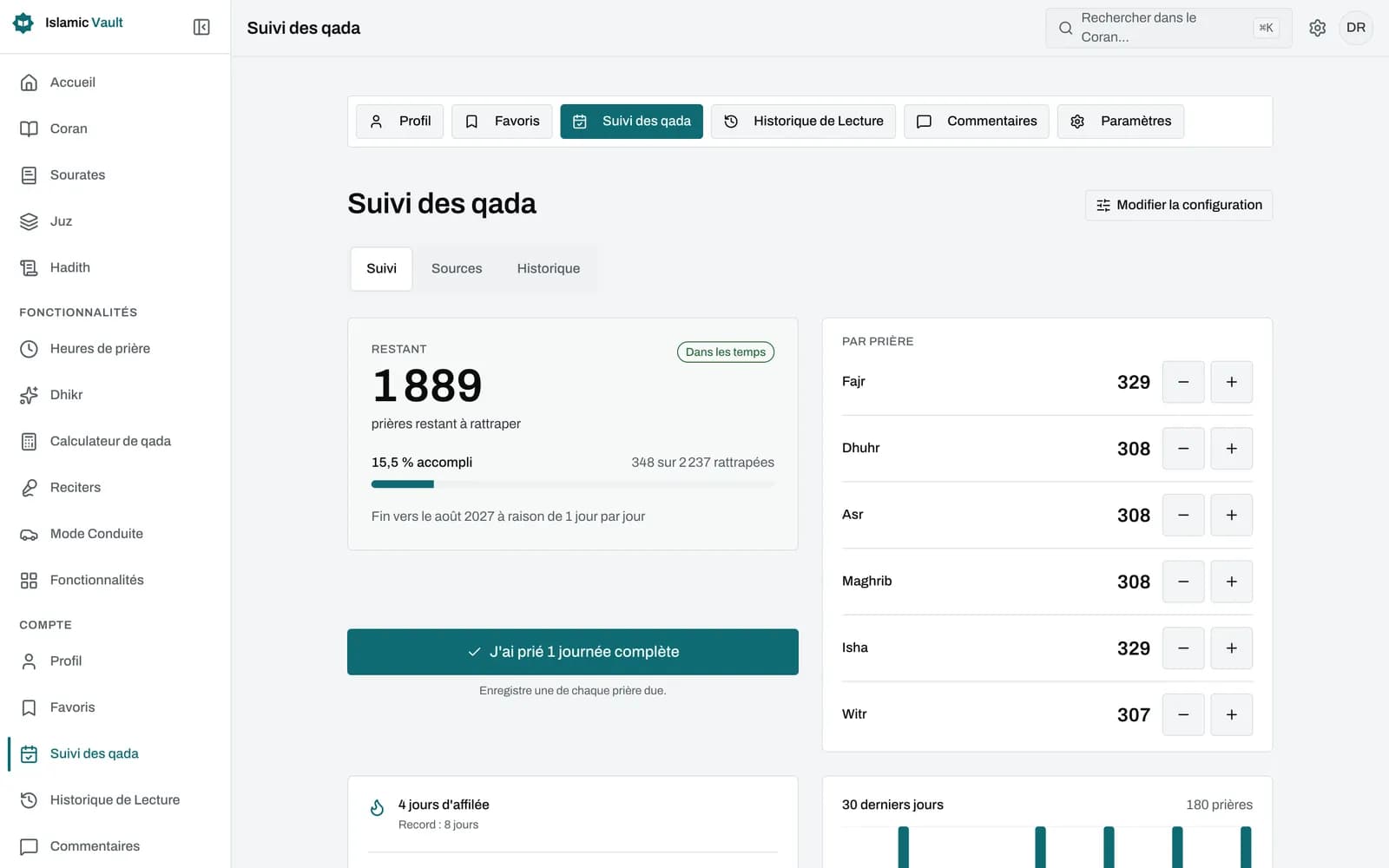This screenshot has width=1389, height=868.
Task: Collapse the sidebar with the panel icon
Action: click(201, 27)
